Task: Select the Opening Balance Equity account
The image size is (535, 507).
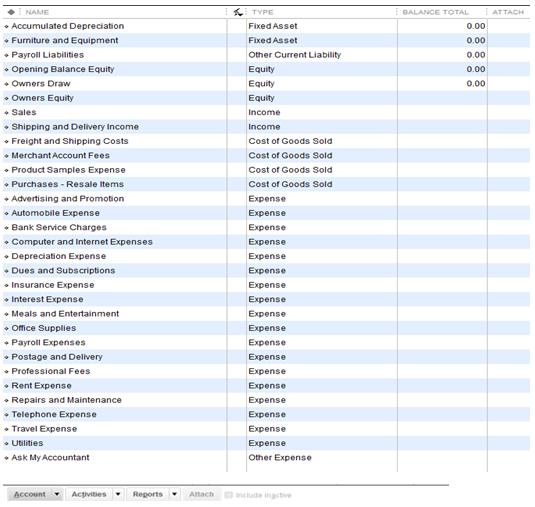Action: coord(266,69)
